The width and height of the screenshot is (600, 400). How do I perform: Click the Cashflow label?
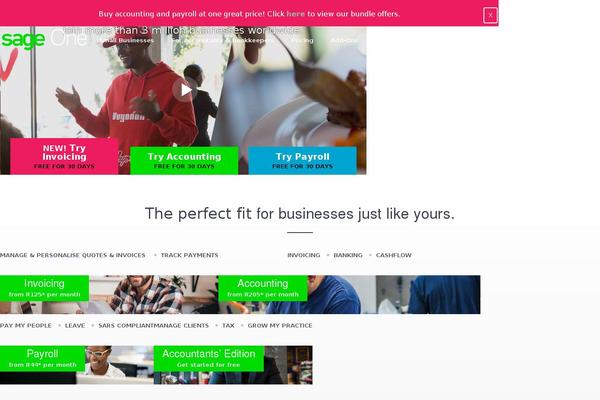pos(393,255)
